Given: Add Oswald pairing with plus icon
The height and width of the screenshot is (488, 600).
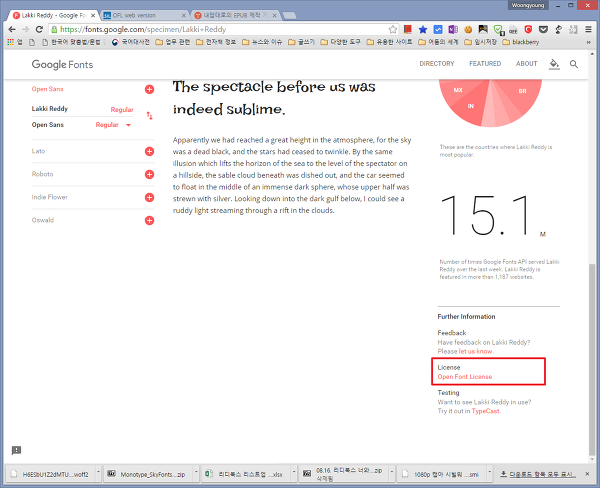Looking at the screenshot, I should tap(149, 220).
